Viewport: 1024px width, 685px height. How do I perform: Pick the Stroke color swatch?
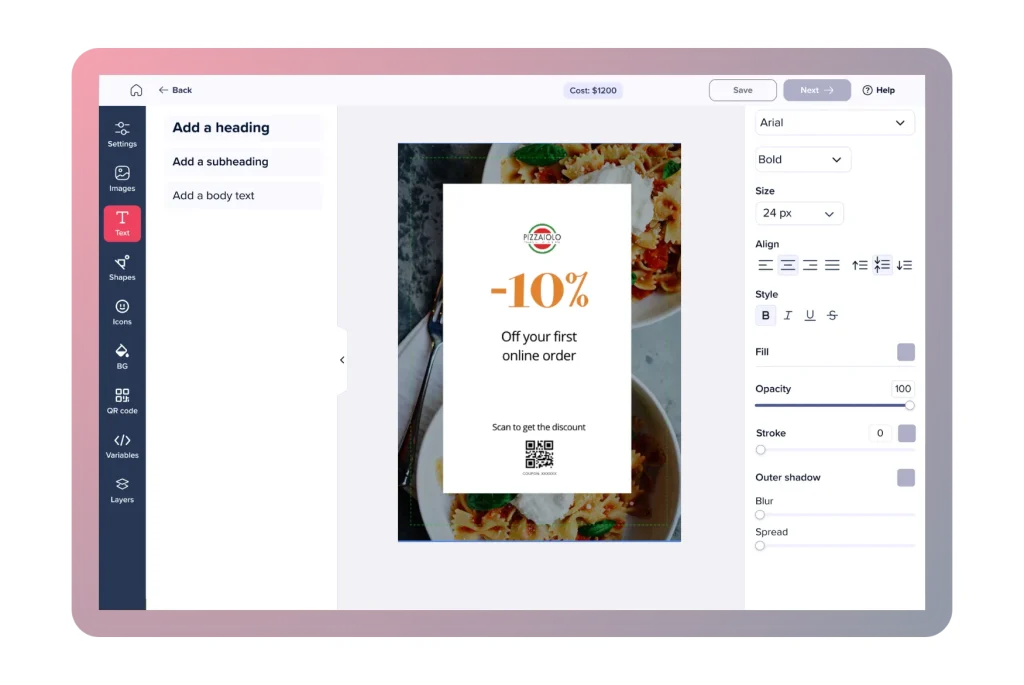(x=906, y=433)
